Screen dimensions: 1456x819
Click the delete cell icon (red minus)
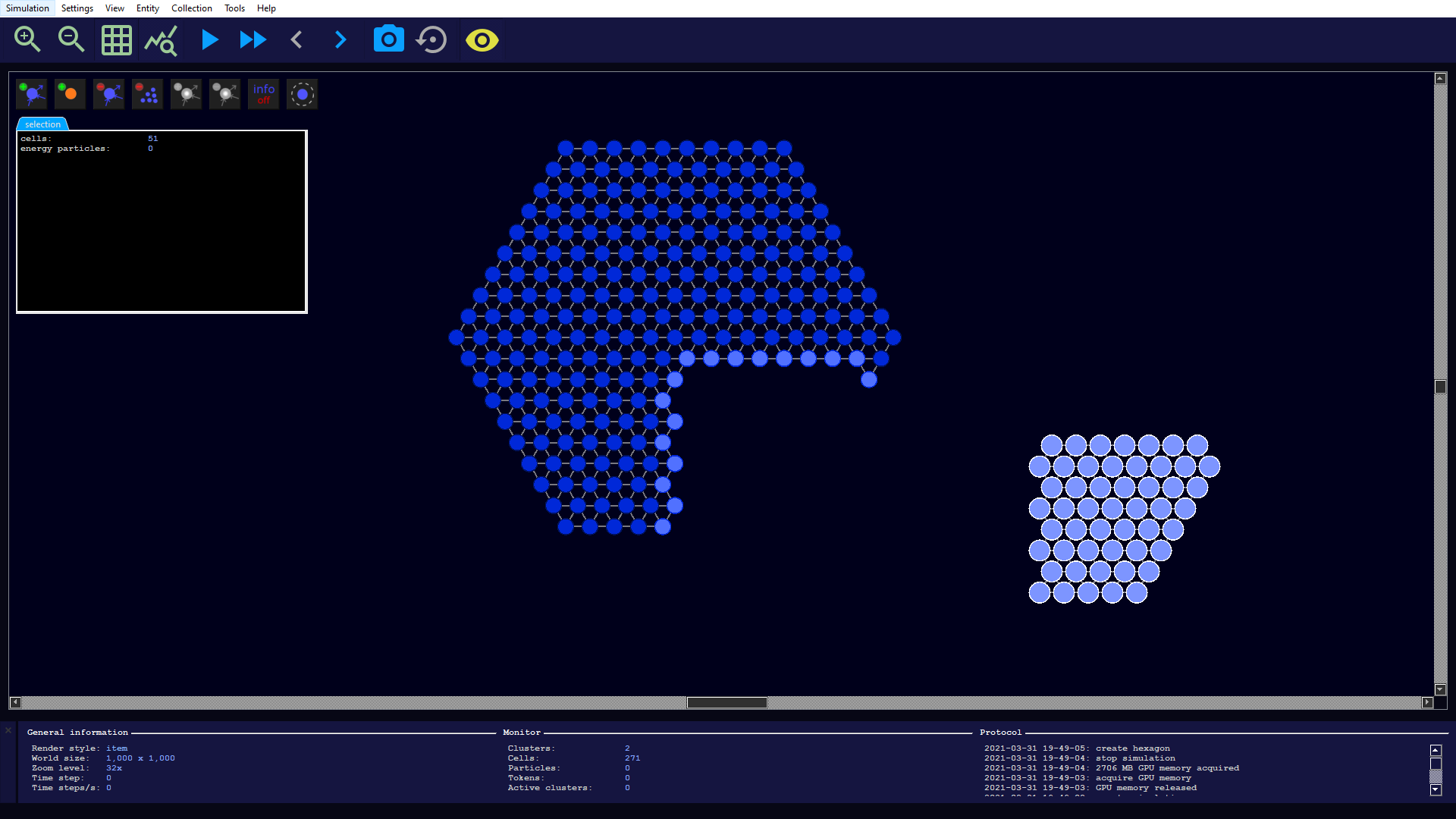(x=108, y=94)
